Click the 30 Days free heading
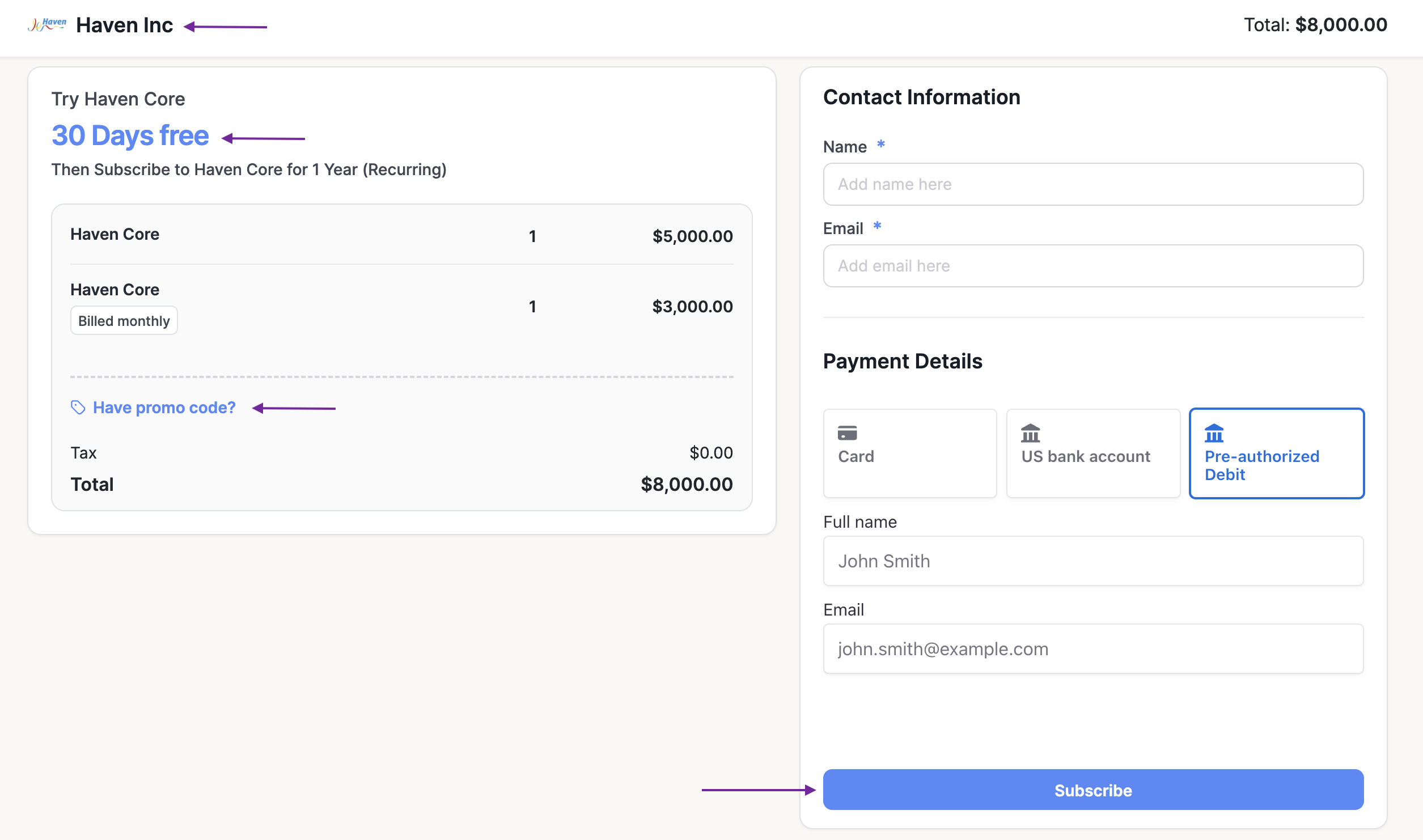Screen dimensions: 1423x840 [130, 136]
